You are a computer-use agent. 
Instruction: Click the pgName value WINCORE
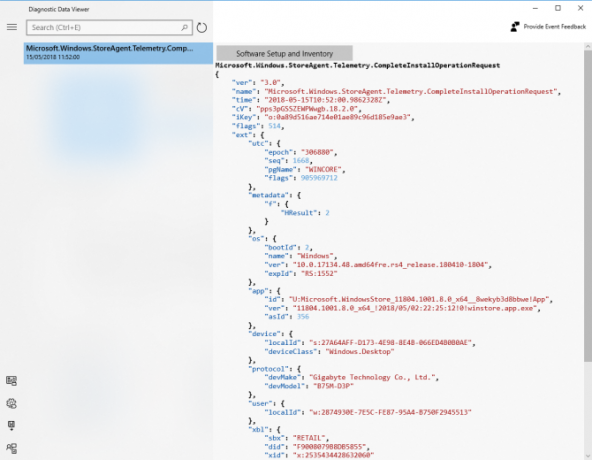coord(323,170)
